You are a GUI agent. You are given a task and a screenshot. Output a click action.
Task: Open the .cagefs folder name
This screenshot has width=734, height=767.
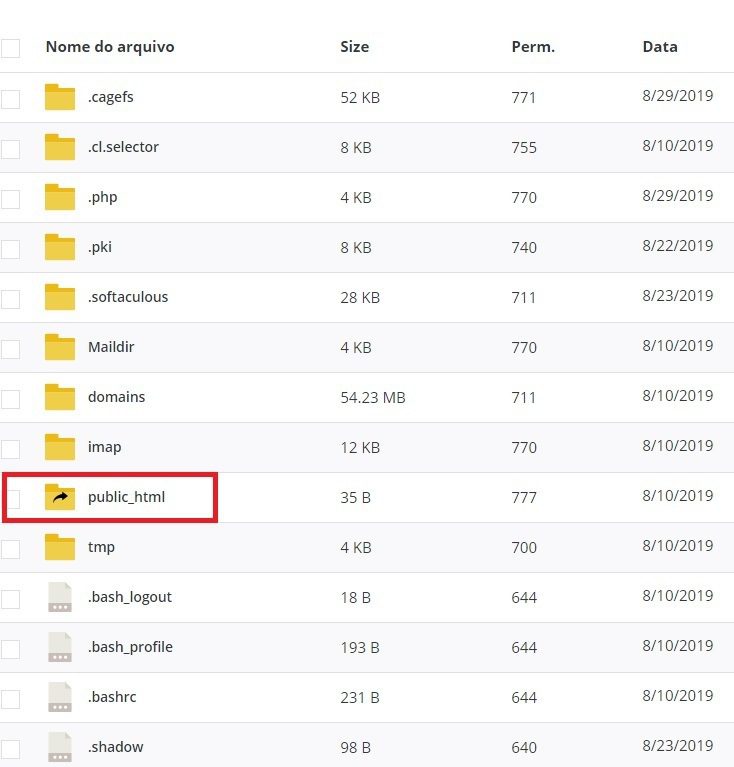coord(111,97)
